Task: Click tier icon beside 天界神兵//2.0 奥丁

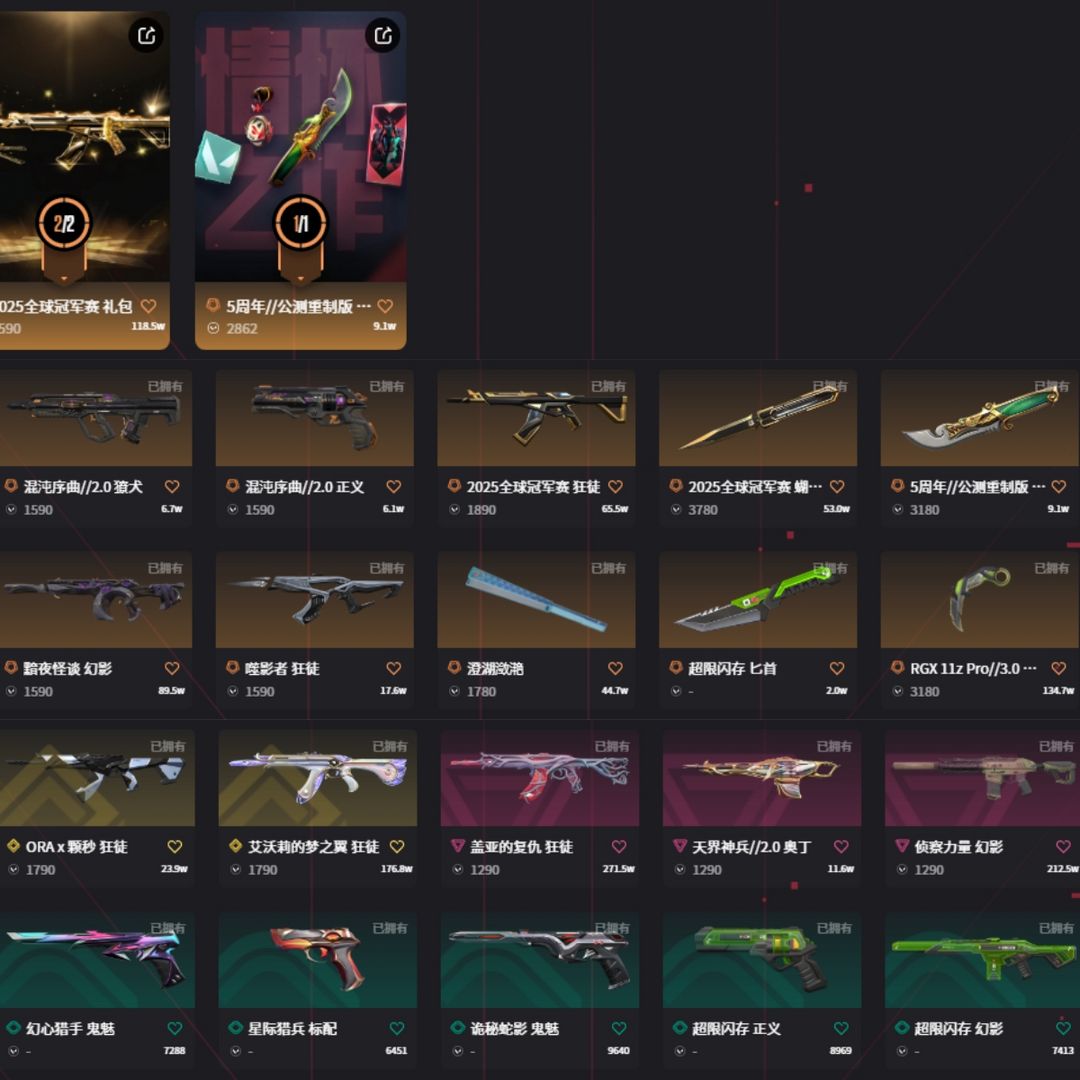Action: coord(680,846)
